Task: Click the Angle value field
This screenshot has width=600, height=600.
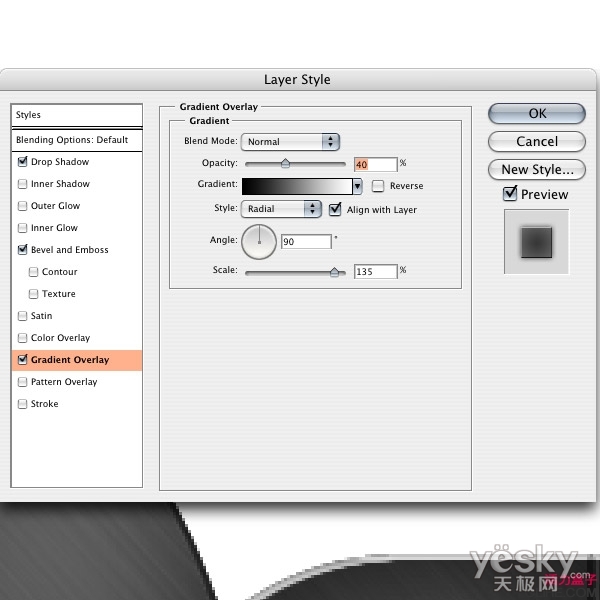Action: (x=306, y=242)
